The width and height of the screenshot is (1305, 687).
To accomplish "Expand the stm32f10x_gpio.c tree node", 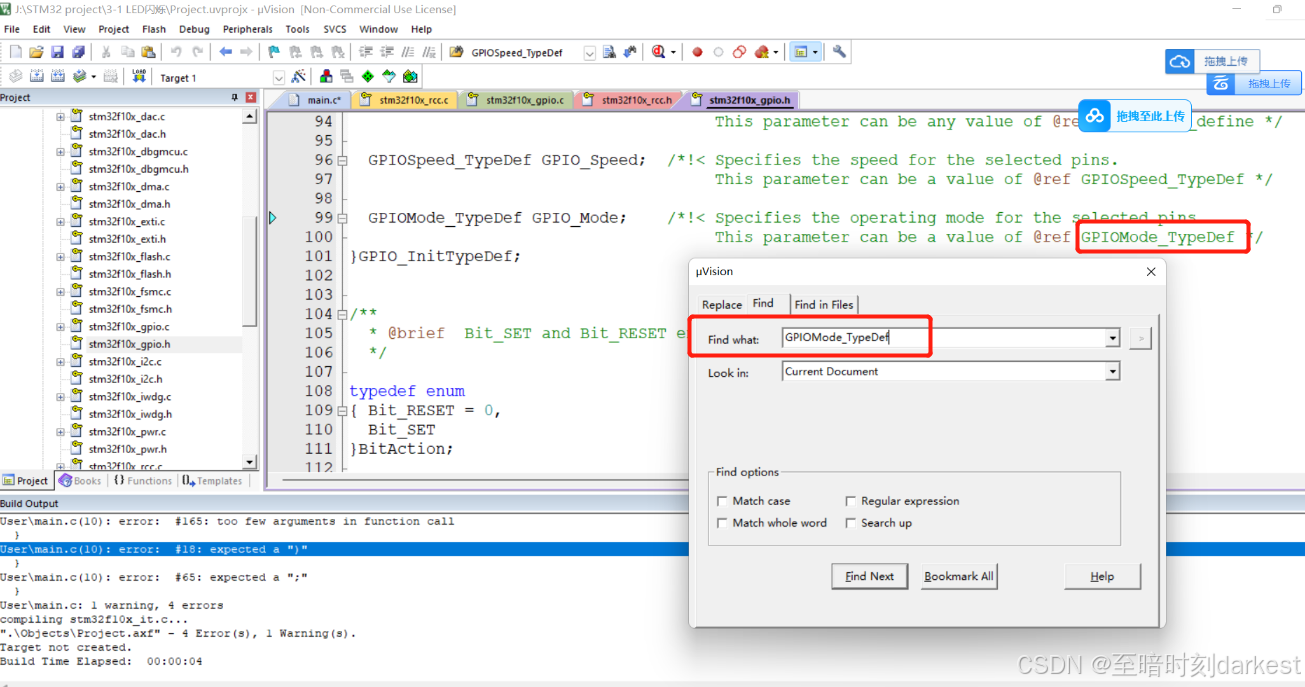I will [x=60, y=327].
